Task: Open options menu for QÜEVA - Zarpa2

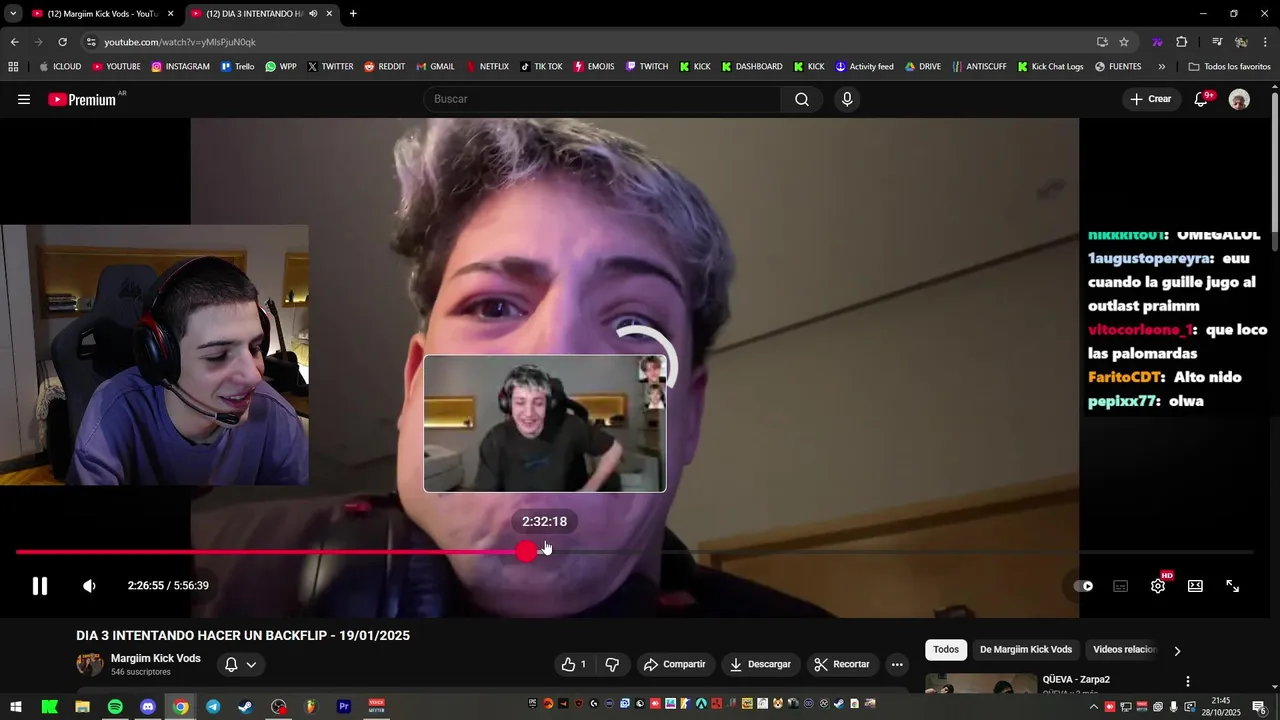Action: [1188, 681]
